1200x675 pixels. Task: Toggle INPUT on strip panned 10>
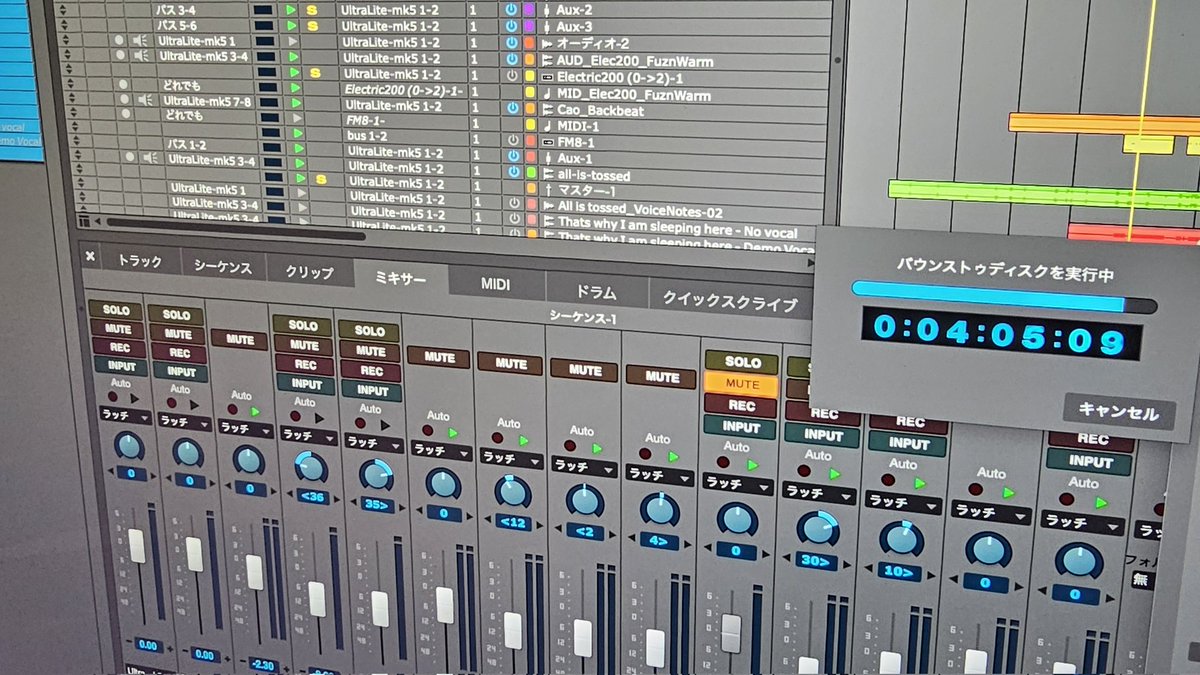(909, 443)
